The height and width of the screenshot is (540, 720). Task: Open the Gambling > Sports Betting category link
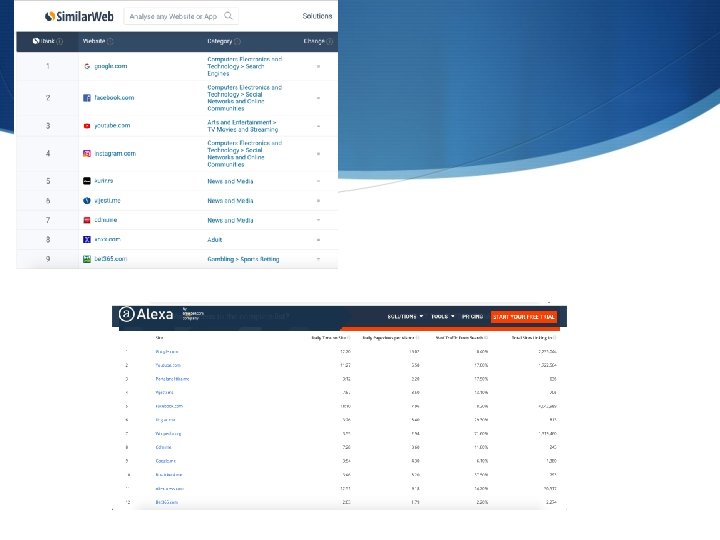tap(243, 259)
